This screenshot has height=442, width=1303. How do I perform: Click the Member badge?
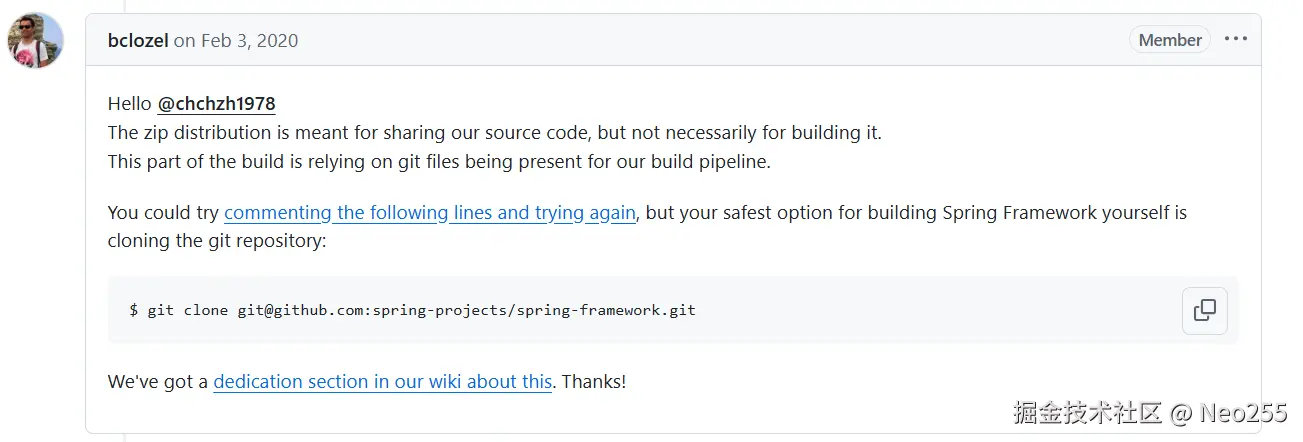1169,40
